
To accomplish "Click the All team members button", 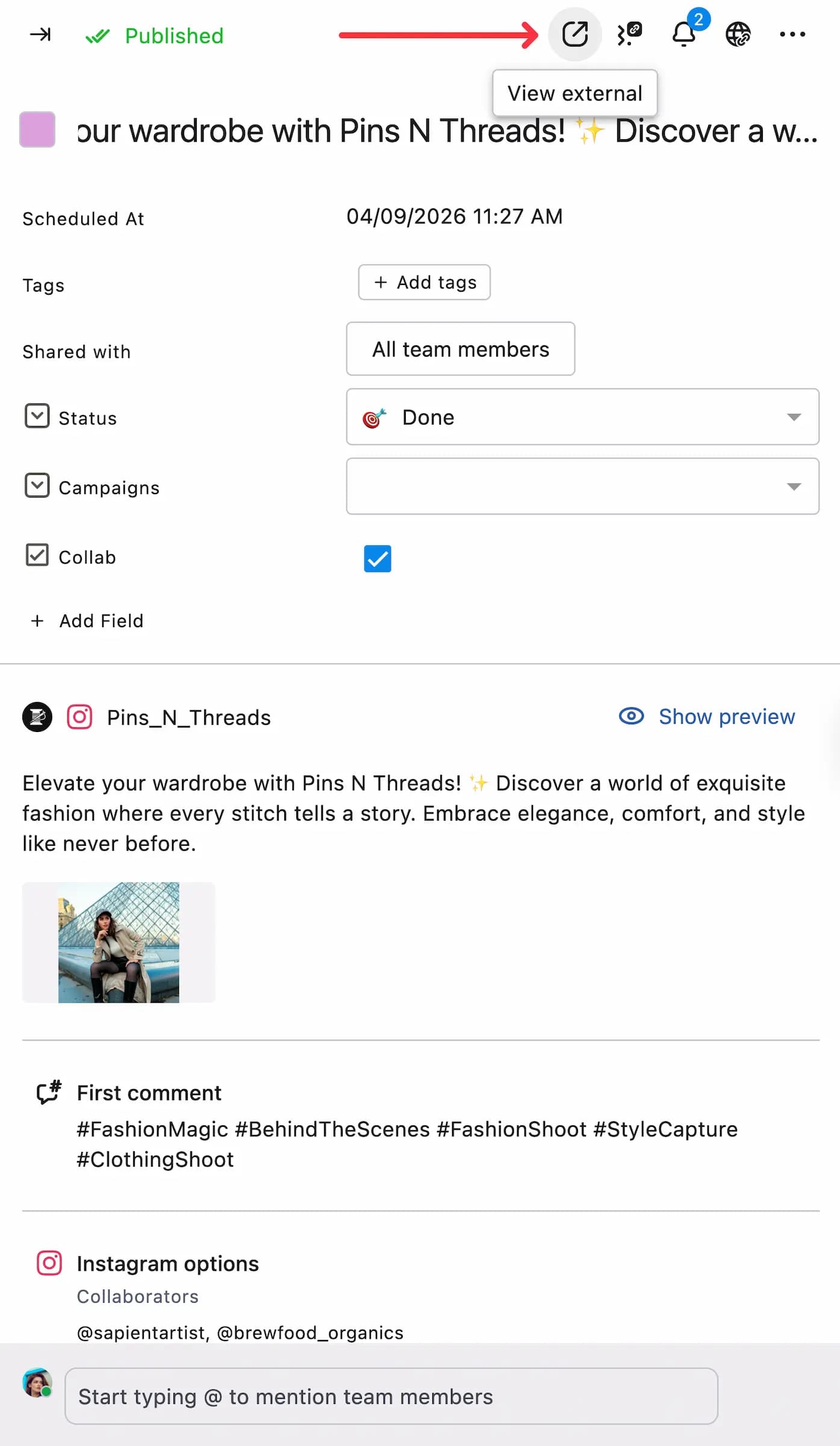I will 461,349.
